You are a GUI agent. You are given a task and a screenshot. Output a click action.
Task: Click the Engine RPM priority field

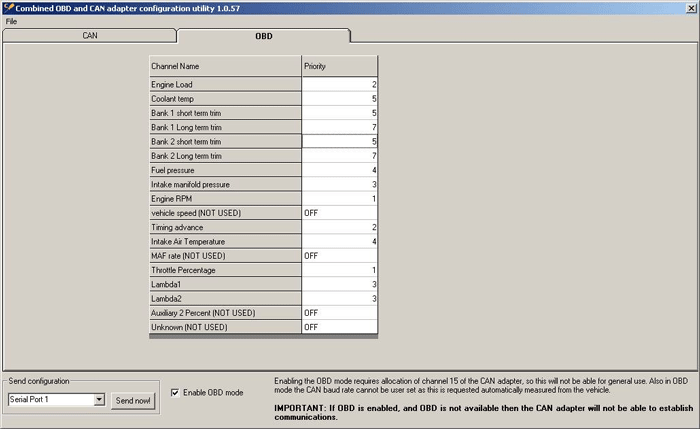click(x=339, y=199)
